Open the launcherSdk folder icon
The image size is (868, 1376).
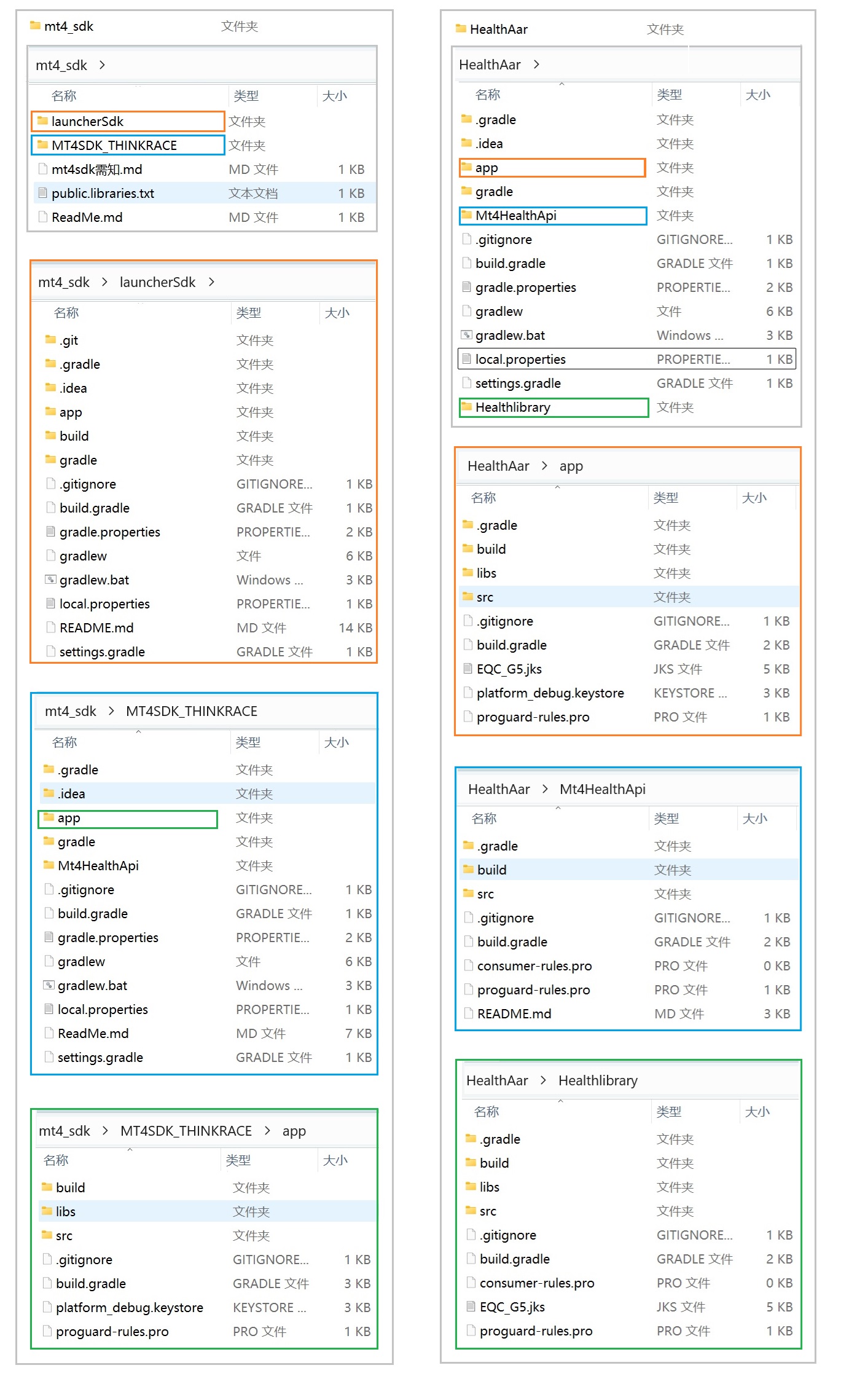[42, 121]
